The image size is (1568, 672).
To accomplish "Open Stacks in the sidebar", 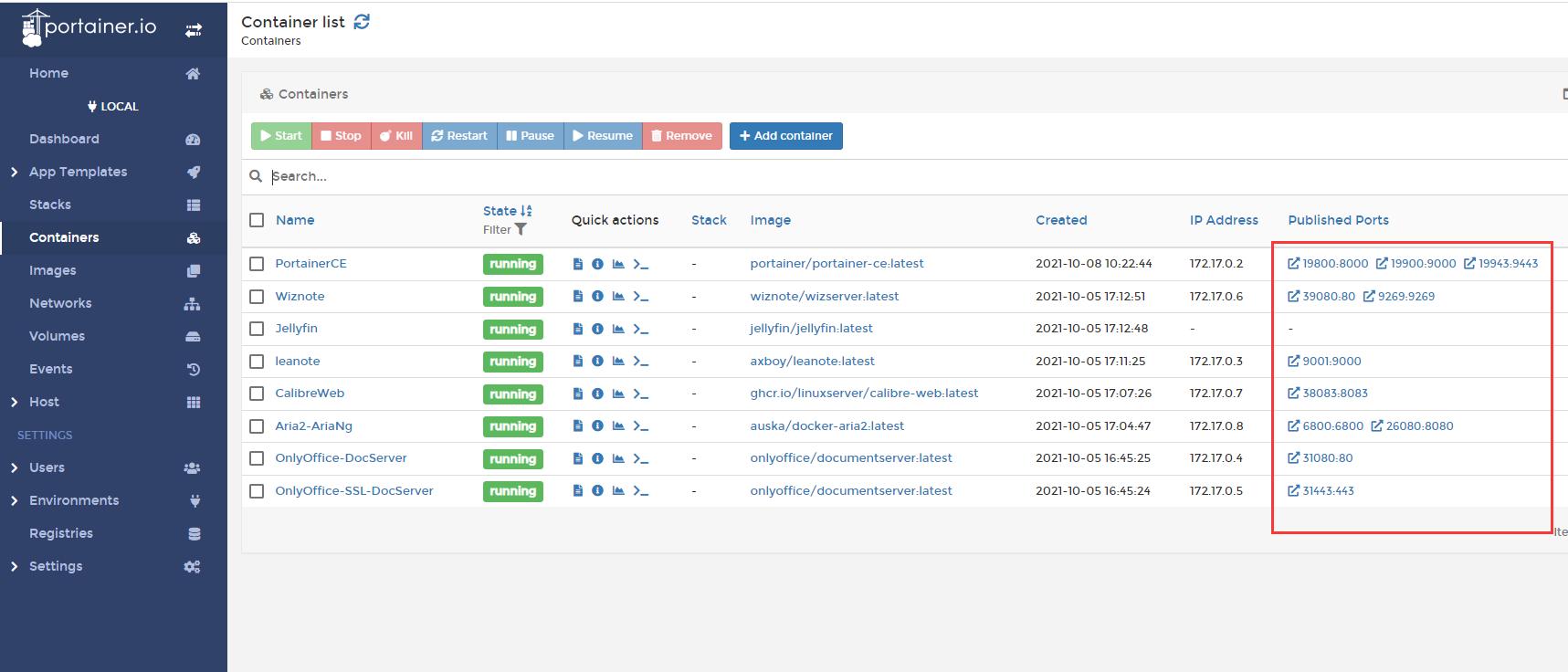I will click(x=113, y=205).
